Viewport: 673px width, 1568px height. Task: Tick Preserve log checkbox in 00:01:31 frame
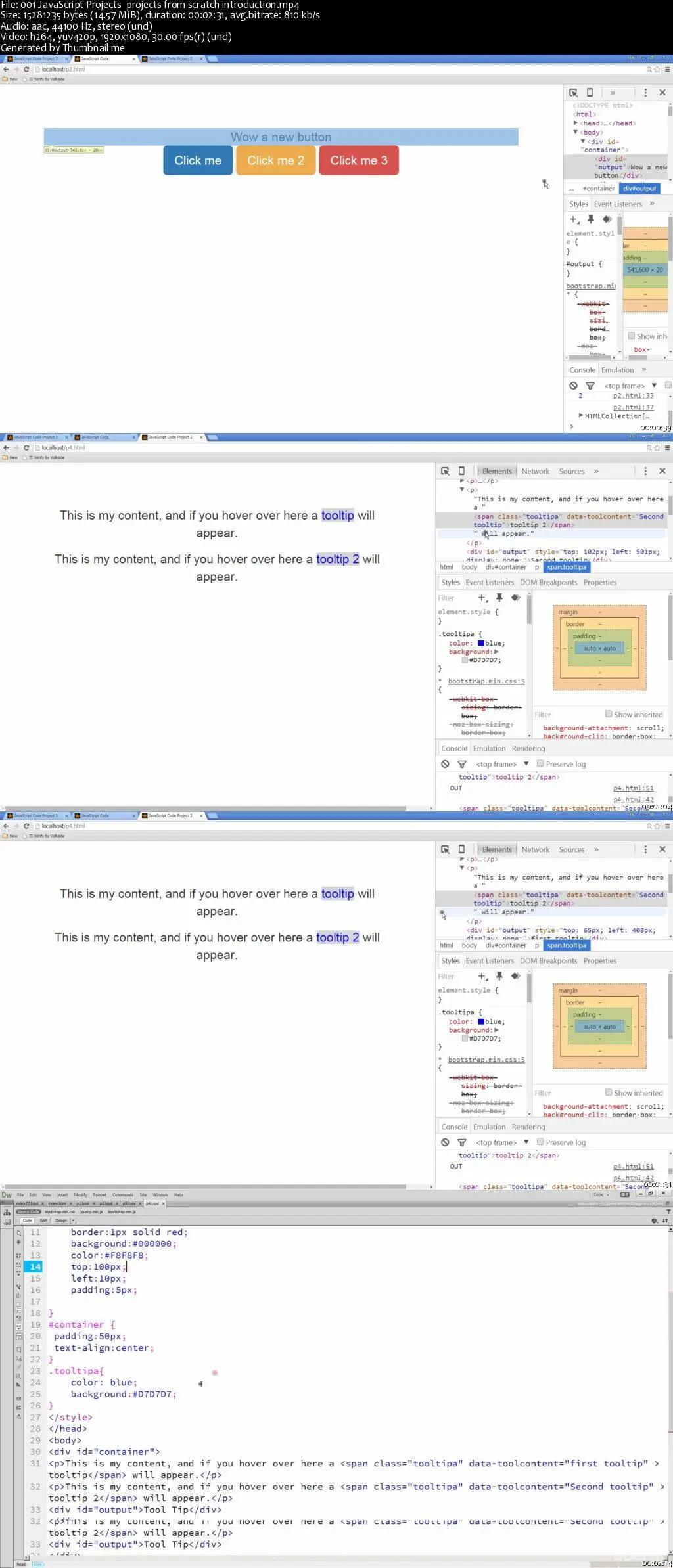click(540, 1142)
